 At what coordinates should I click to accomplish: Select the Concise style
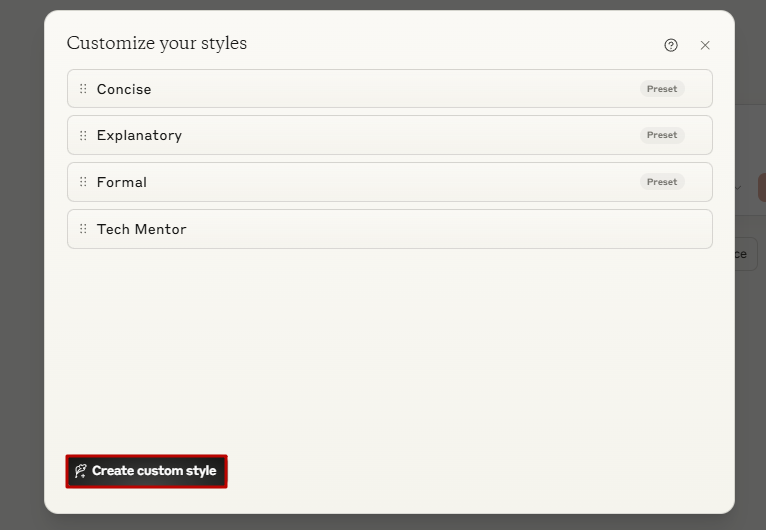[x=389, y=88]
